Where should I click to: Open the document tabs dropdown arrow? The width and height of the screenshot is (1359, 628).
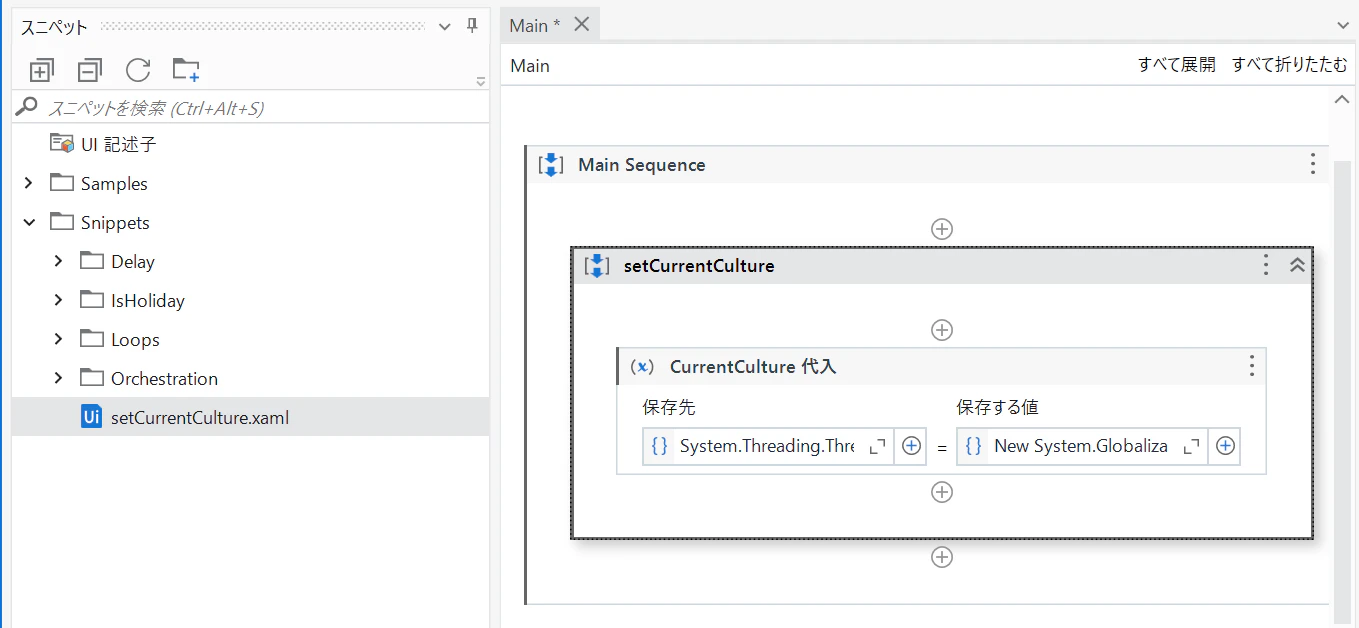(1342, 25)
